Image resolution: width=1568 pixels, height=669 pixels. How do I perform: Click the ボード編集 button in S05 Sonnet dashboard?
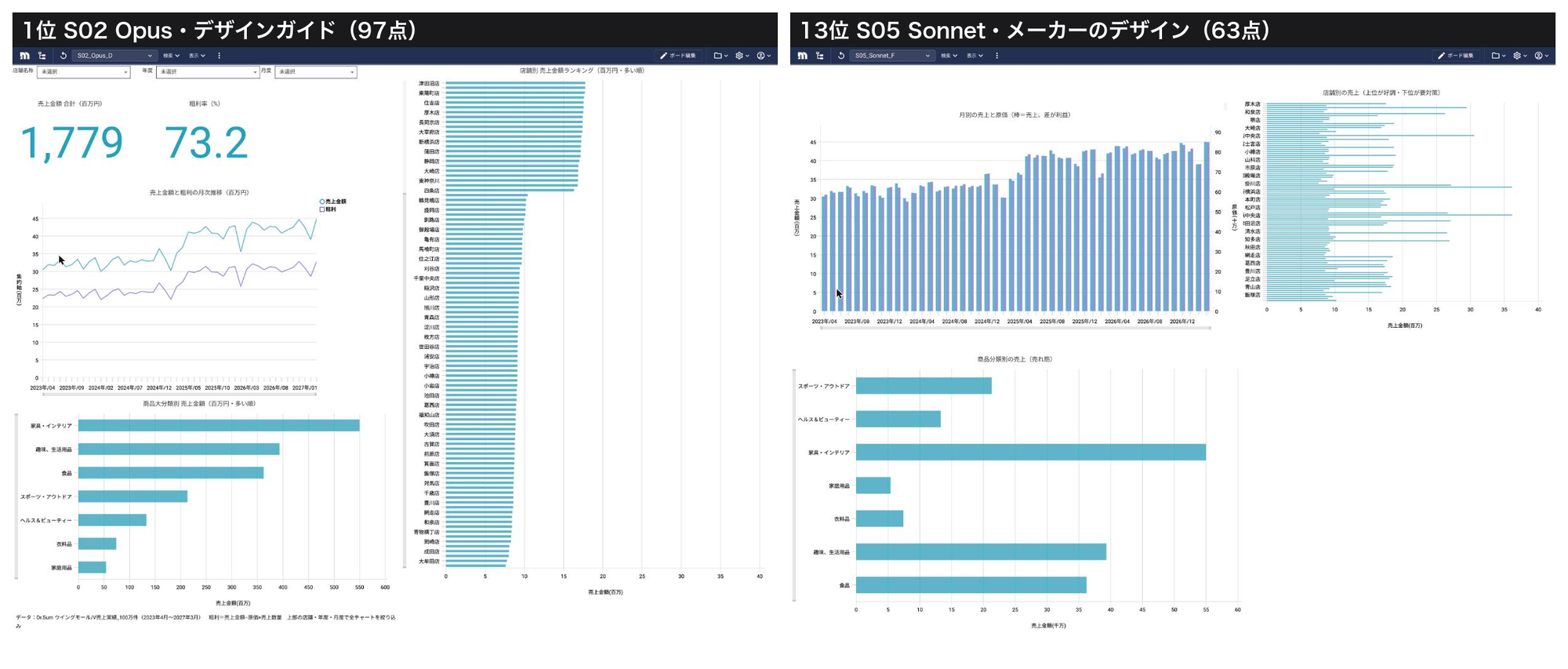pos(1456,56)
